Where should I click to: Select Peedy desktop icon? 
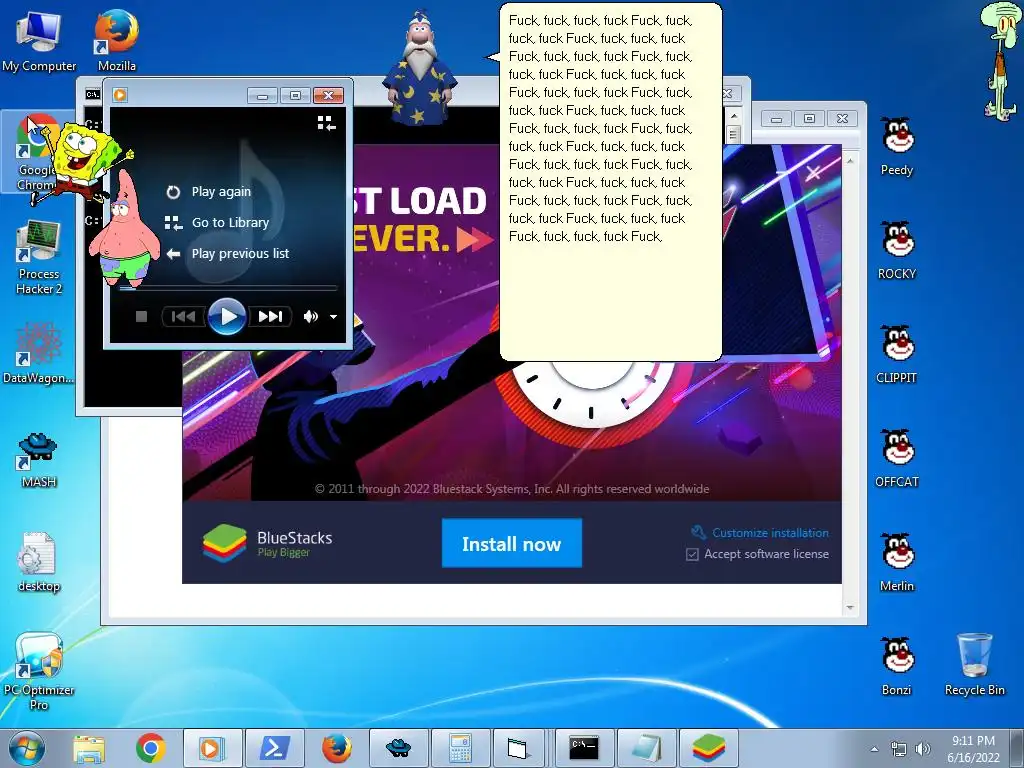point(897,146)
